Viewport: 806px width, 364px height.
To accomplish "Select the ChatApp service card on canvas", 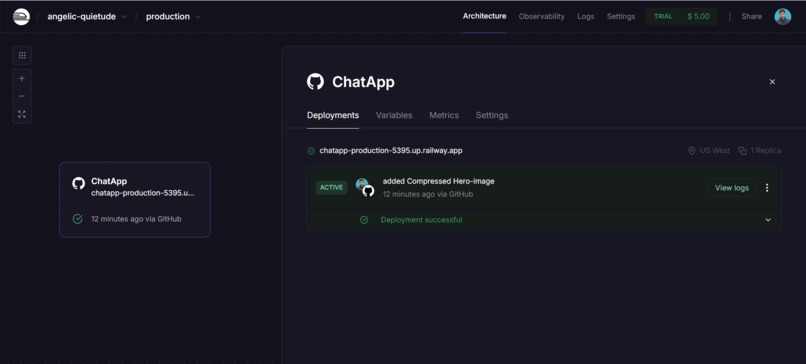I will point(135,199).
